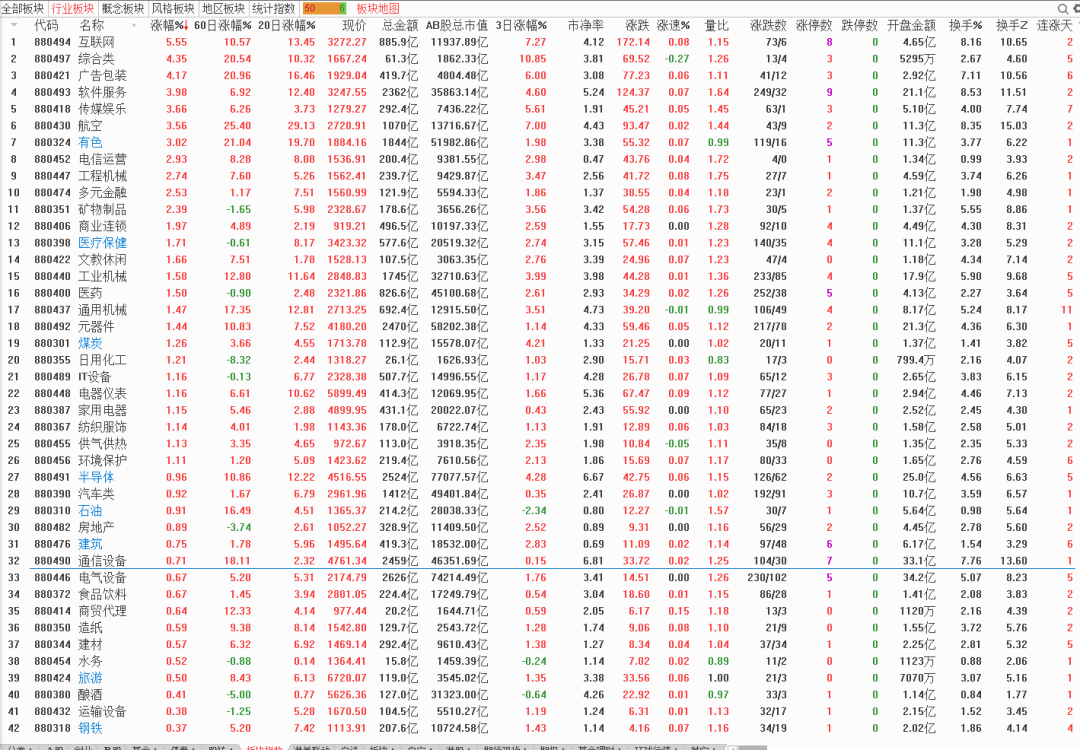Image resolution: width=1080 pixels, height=750 pixels.
Task: Select the 电器仪表 sector name
Action: coord(103,393)
